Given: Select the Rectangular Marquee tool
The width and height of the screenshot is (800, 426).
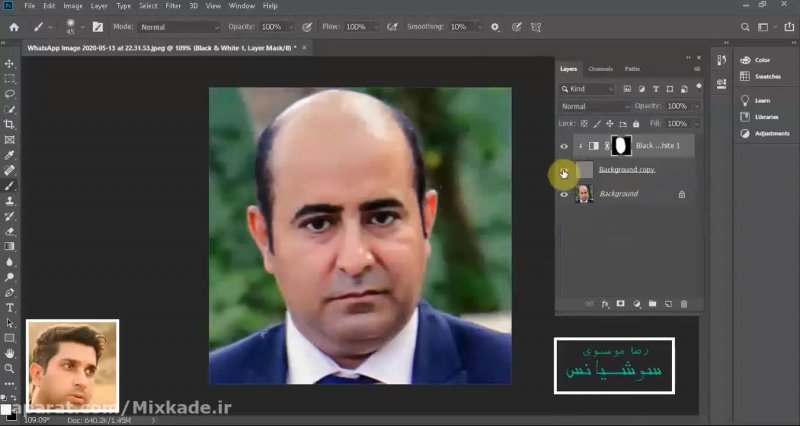Looking at the screenshot, I should pyautogui.click(x=10, y=78).
